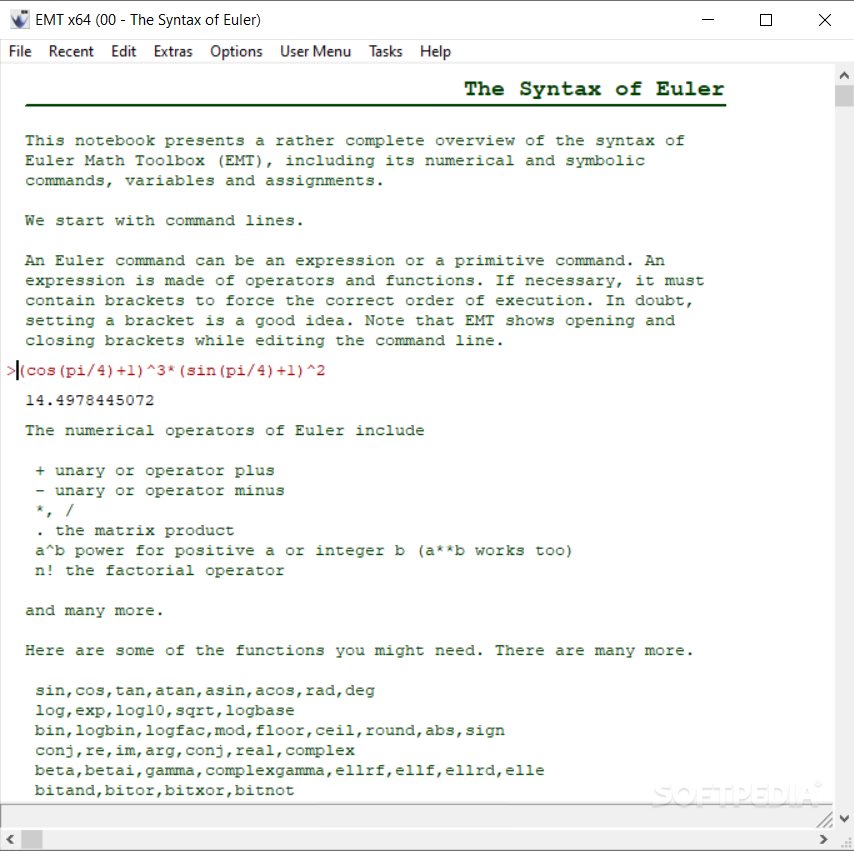
Task: Click the status bar at window bottom
Action: (x=417, y=816)
